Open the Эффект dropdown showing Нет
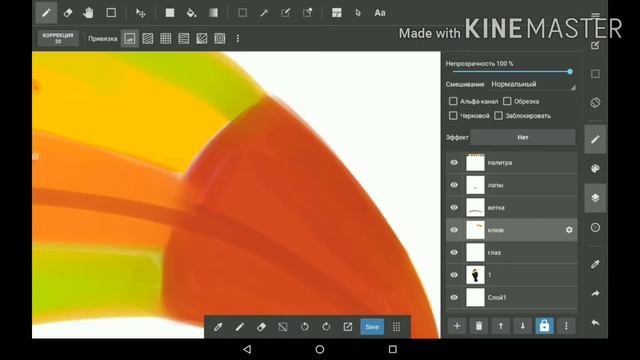Image resolution: width=640 pixels, height=360 pixels. point(523,138)
